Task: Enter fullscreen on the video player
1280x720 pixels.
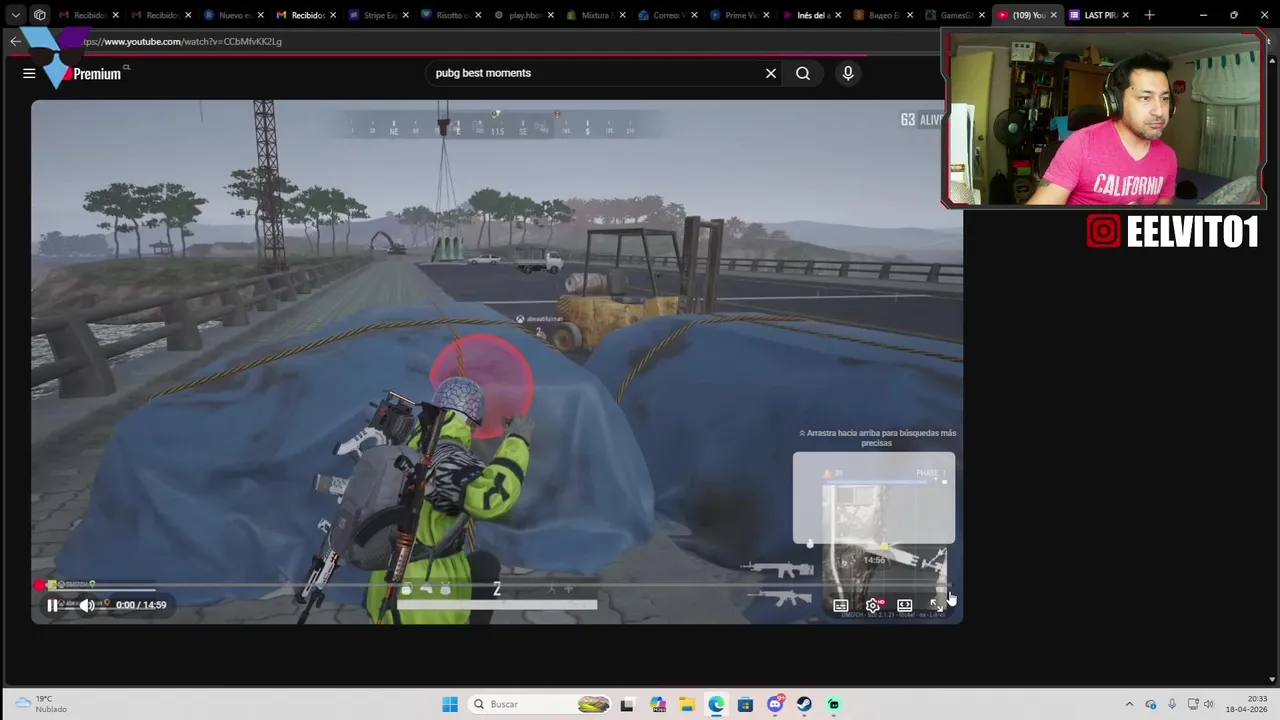Action: 937,605
